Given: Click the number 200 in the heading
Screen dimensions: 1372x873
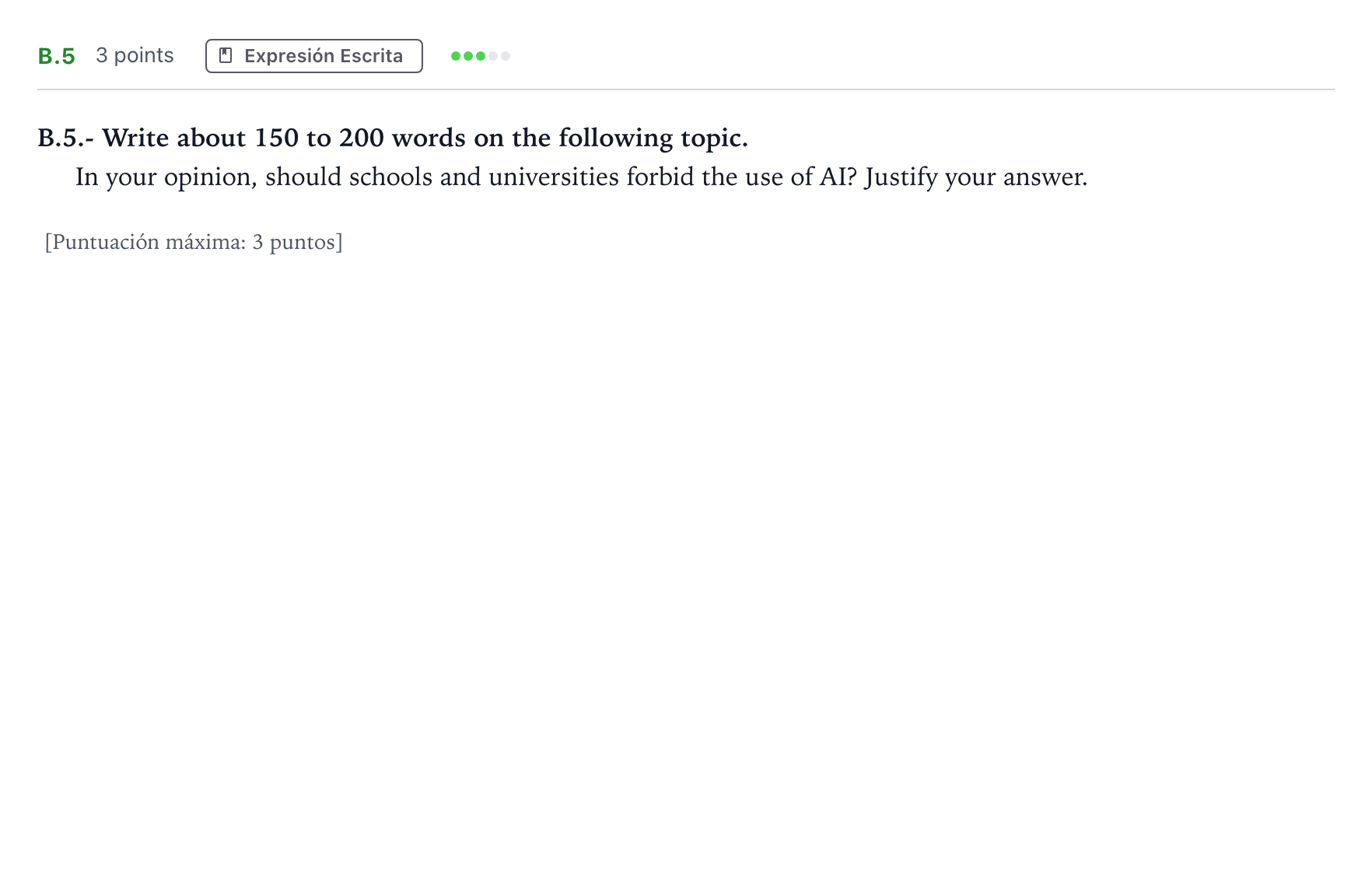Looking at the screenshot, I should click(x=362, y=138).
